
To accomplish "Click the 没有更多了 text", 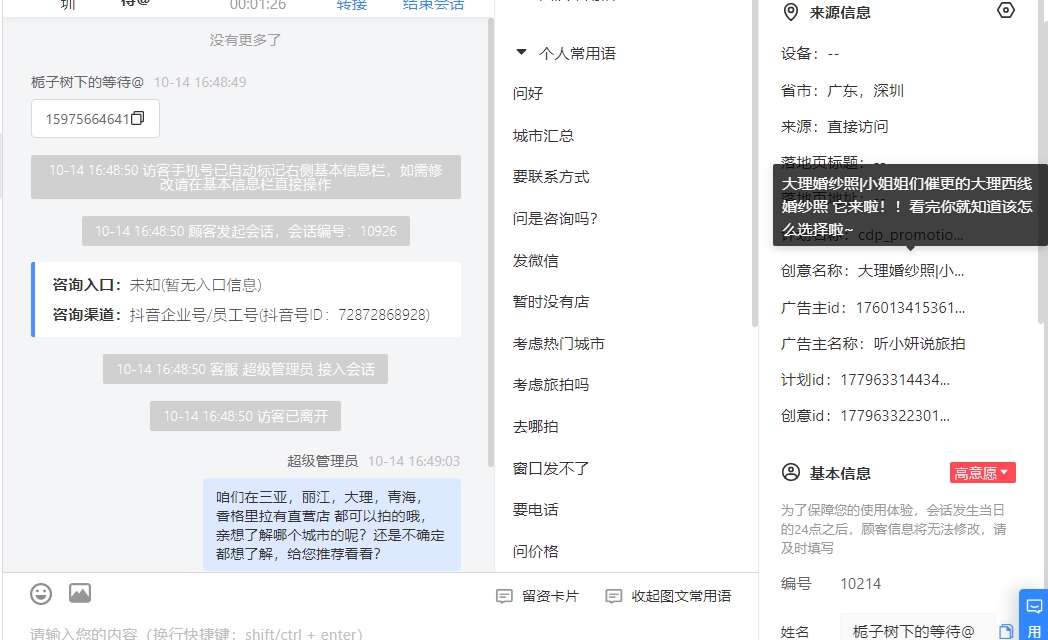I will click(x=245, y=40).
